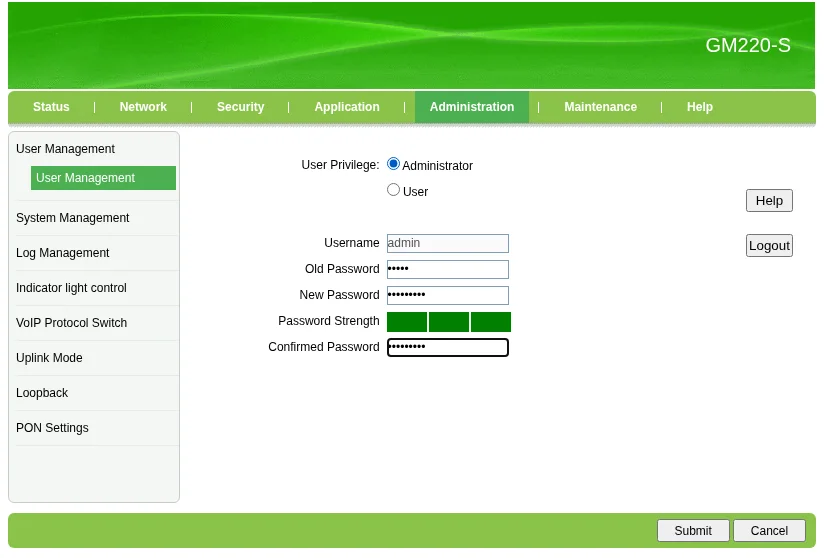
Task: Open Uplink Mode in sidebar
Action: 49,358
